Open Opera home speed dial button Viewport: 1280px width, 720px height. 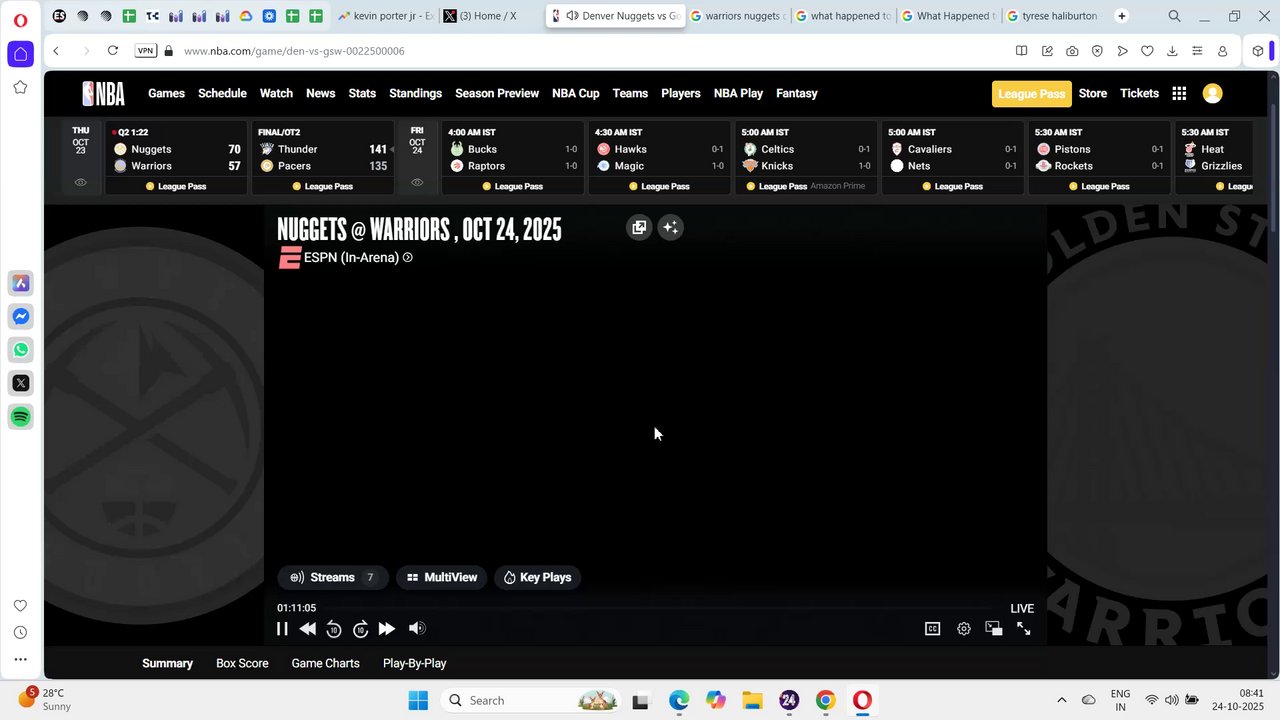click(x=20, y=54)
